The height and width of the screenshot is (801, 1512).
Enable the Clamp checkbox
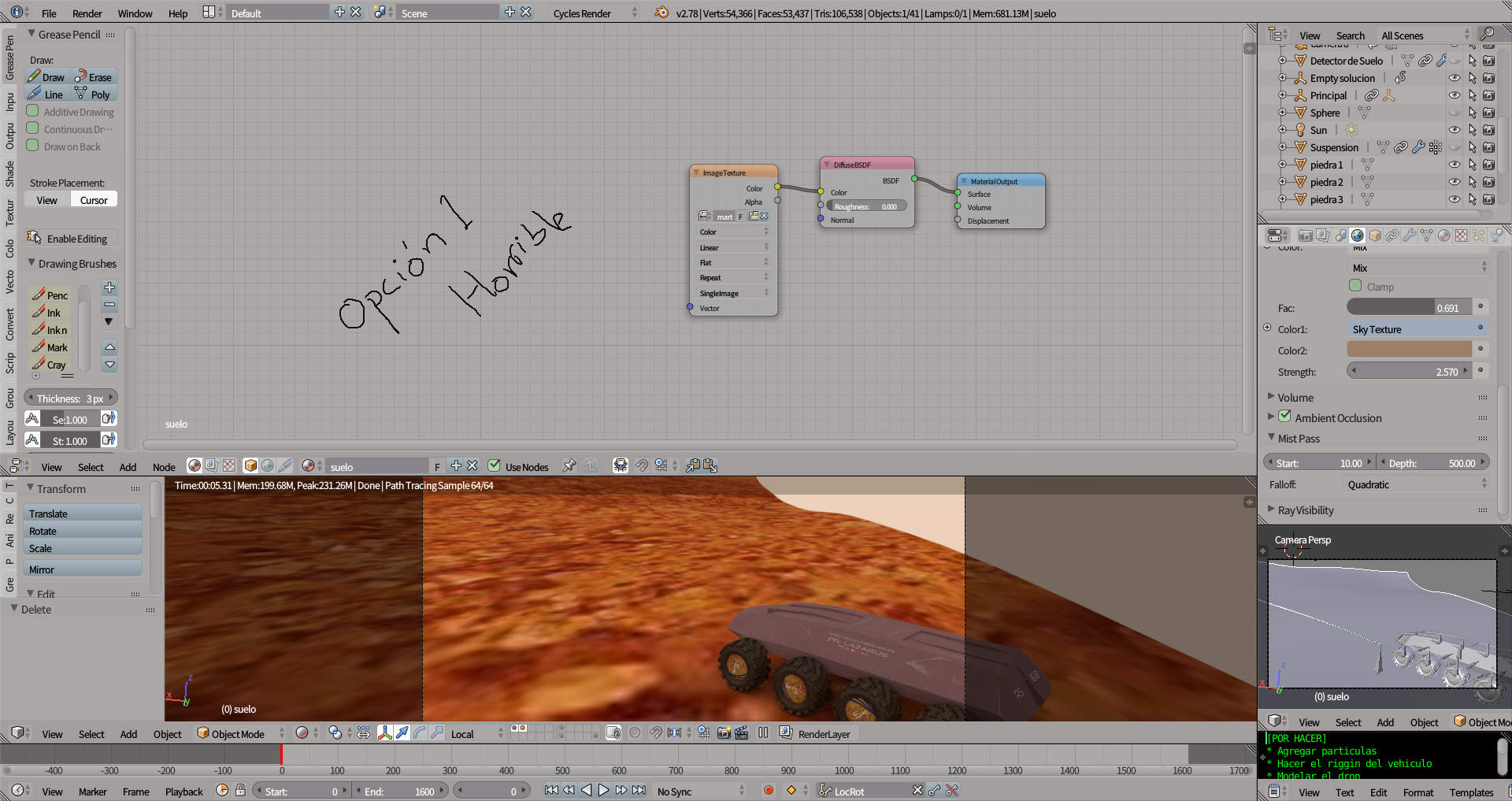pos(1355,286)
